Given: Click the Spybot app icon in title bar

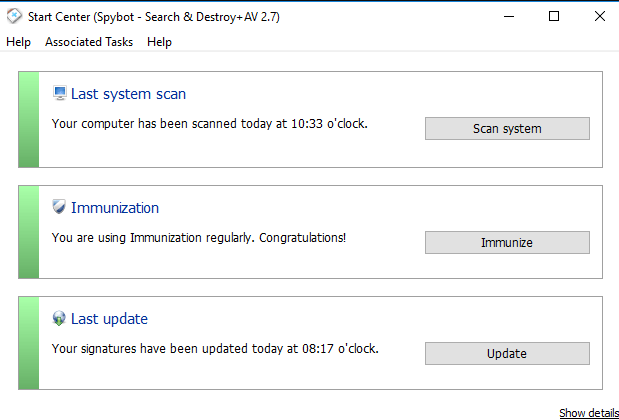Looking at the screenshot, I should coord(14,16).
